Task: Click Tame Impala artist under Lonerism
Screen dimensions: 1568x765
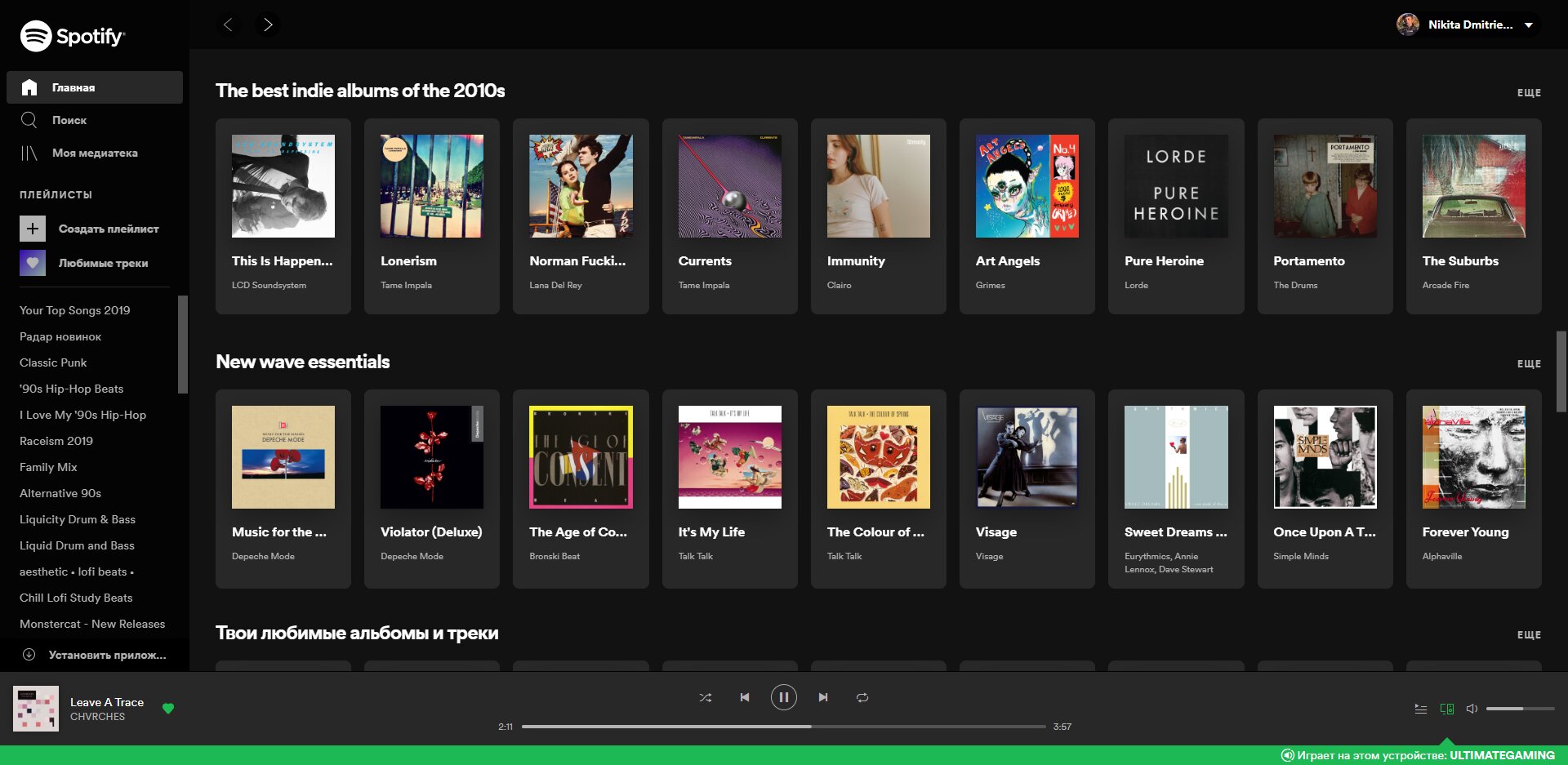Action: click(406, 285)
